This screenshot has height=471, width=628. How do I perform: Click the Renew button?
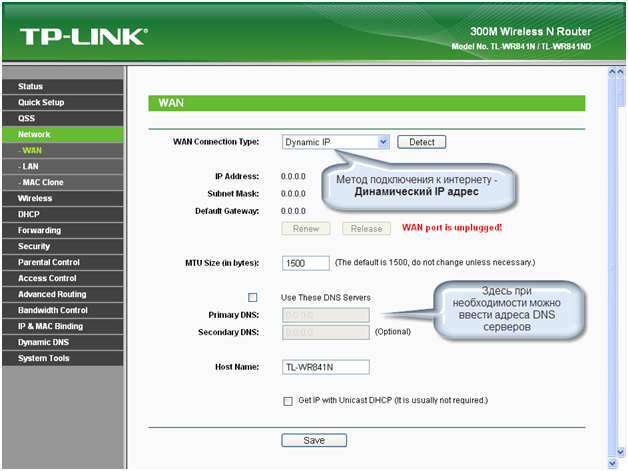[x=306, y=229]
